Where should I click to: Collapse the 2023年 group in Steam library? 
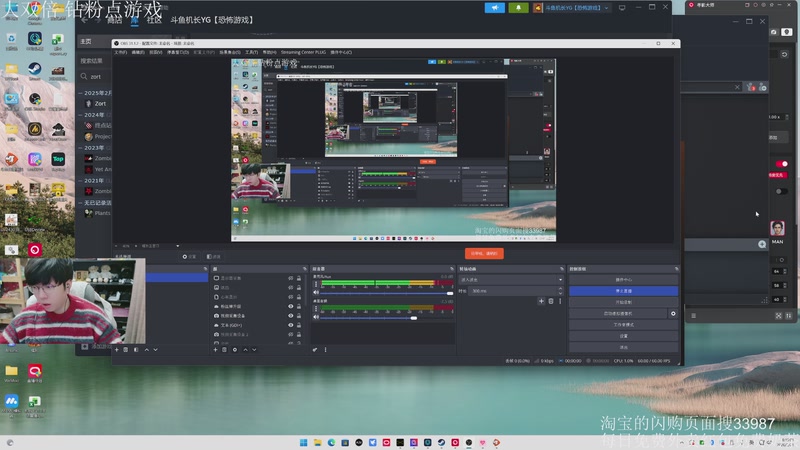tap(81, 147)
